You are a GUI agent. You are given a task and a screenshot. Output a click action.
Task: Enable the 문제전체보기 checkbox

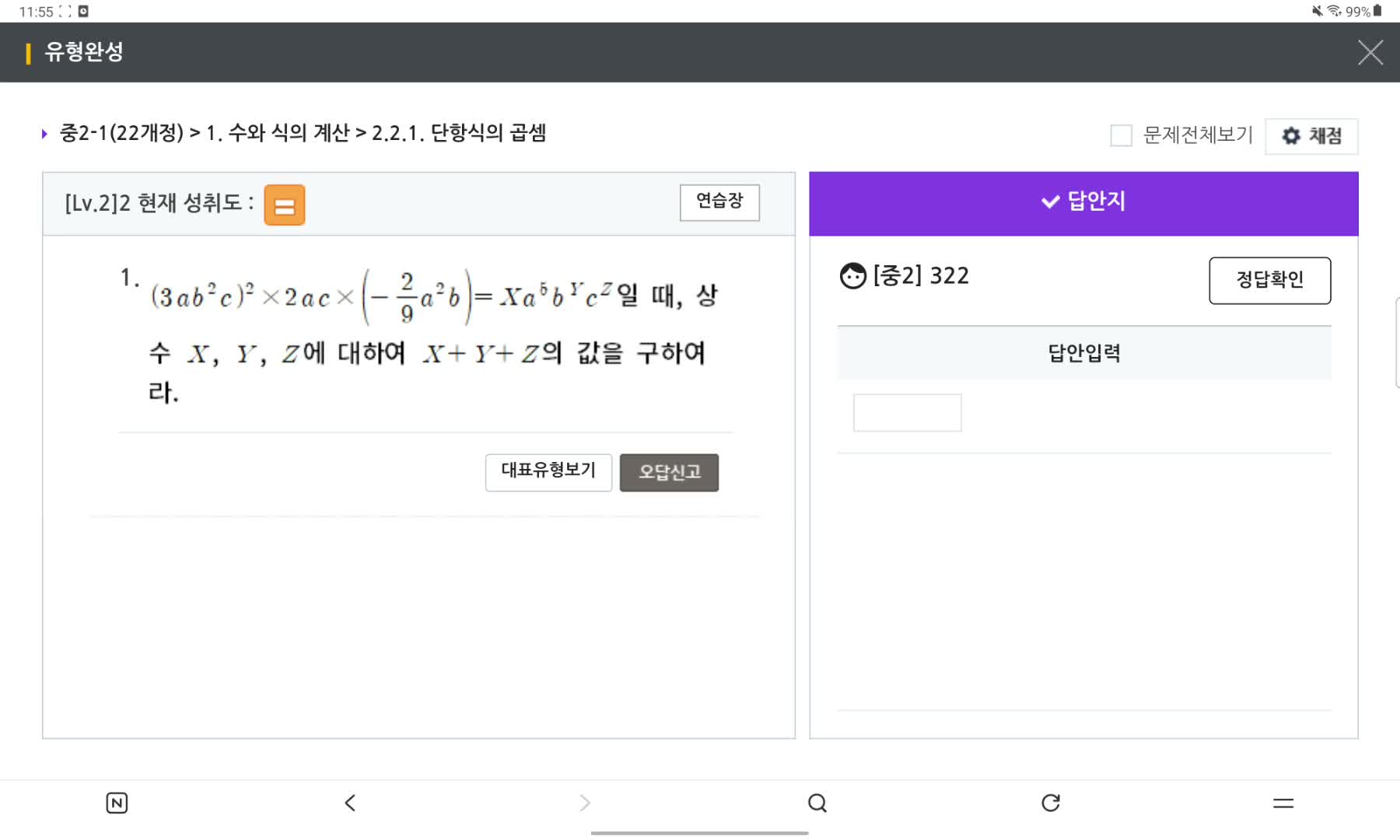pyautogui.click(x=1121, y=135)
